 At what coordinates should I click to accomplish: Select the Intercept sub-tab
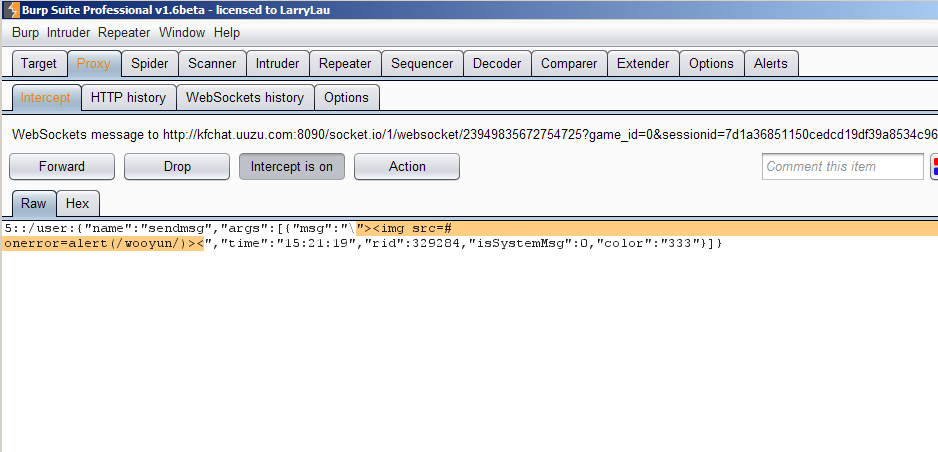tap(45, 97)
